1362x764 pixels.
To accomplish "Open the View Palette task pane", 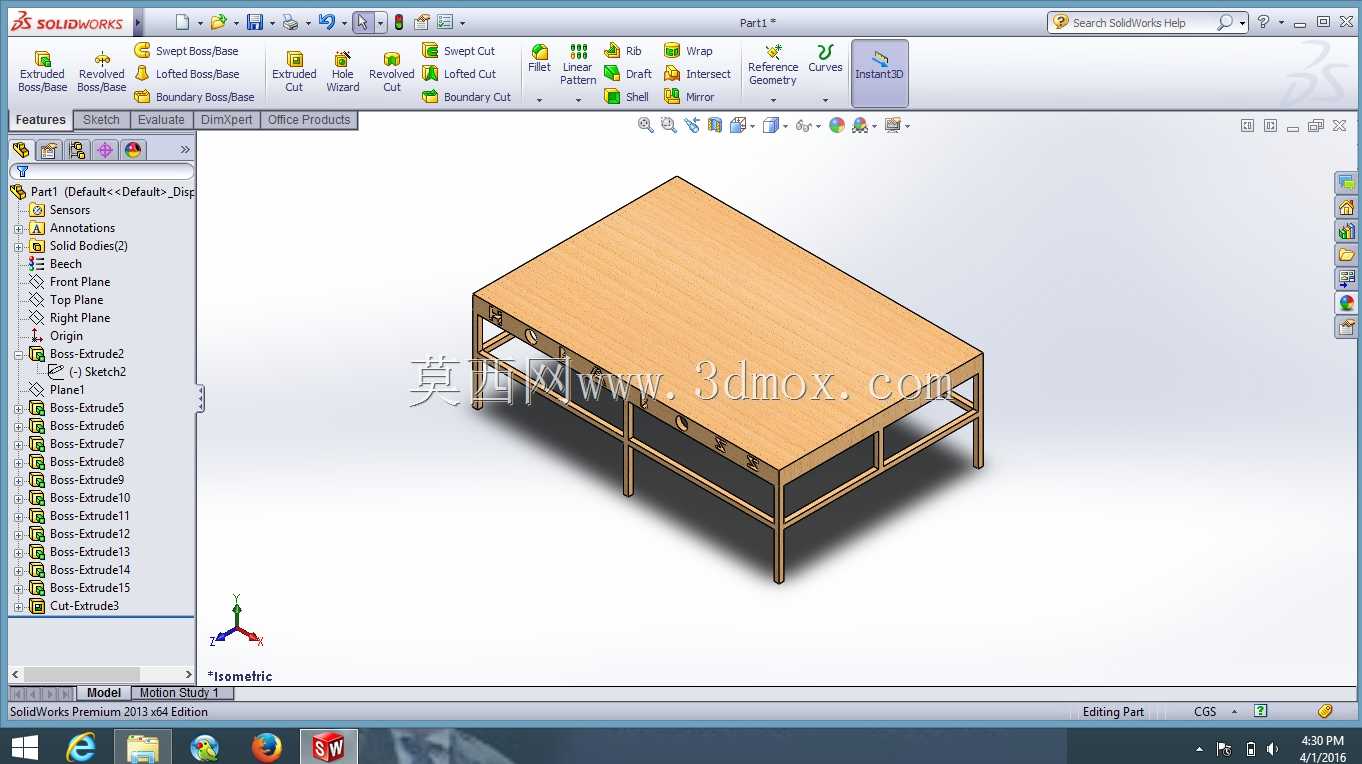I will click(x=1346, y=279).
